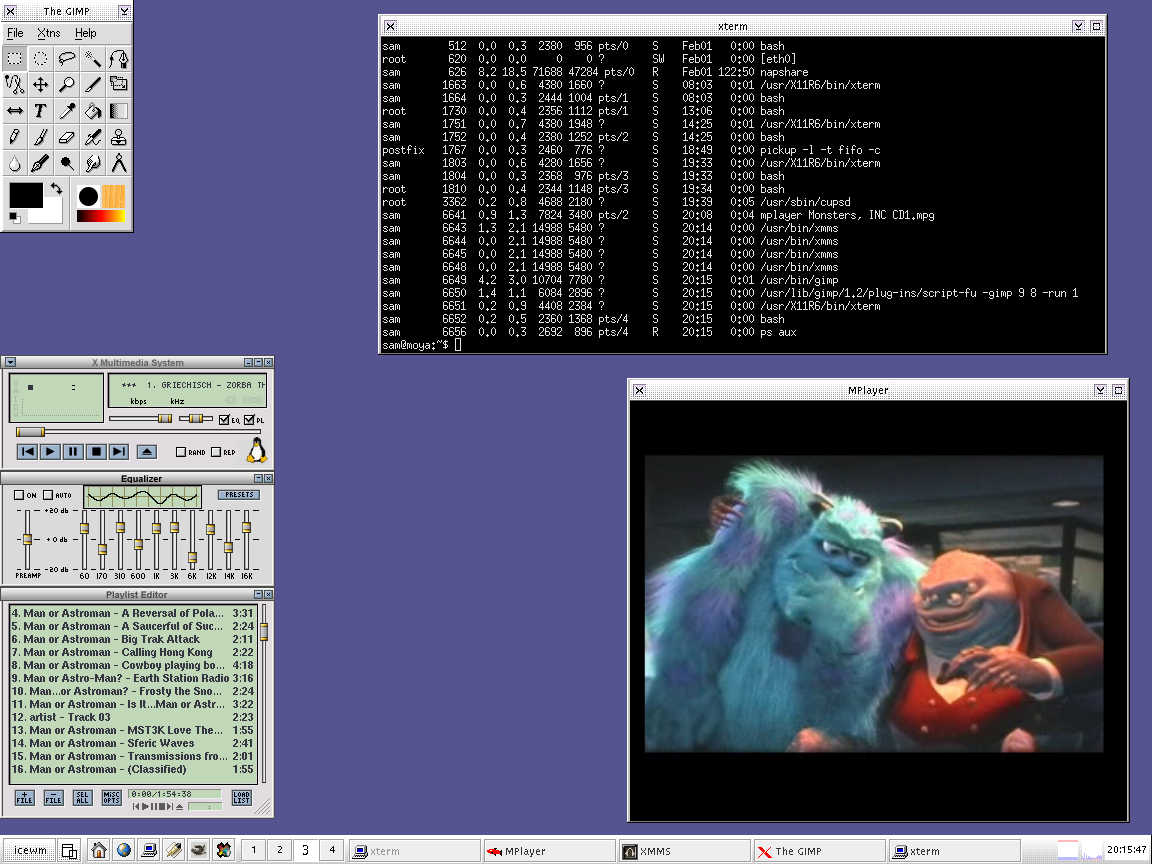Viewport: 1152px width, 864px height.
Task: Switch to workspace 1
Action: [x=253, y=850]
